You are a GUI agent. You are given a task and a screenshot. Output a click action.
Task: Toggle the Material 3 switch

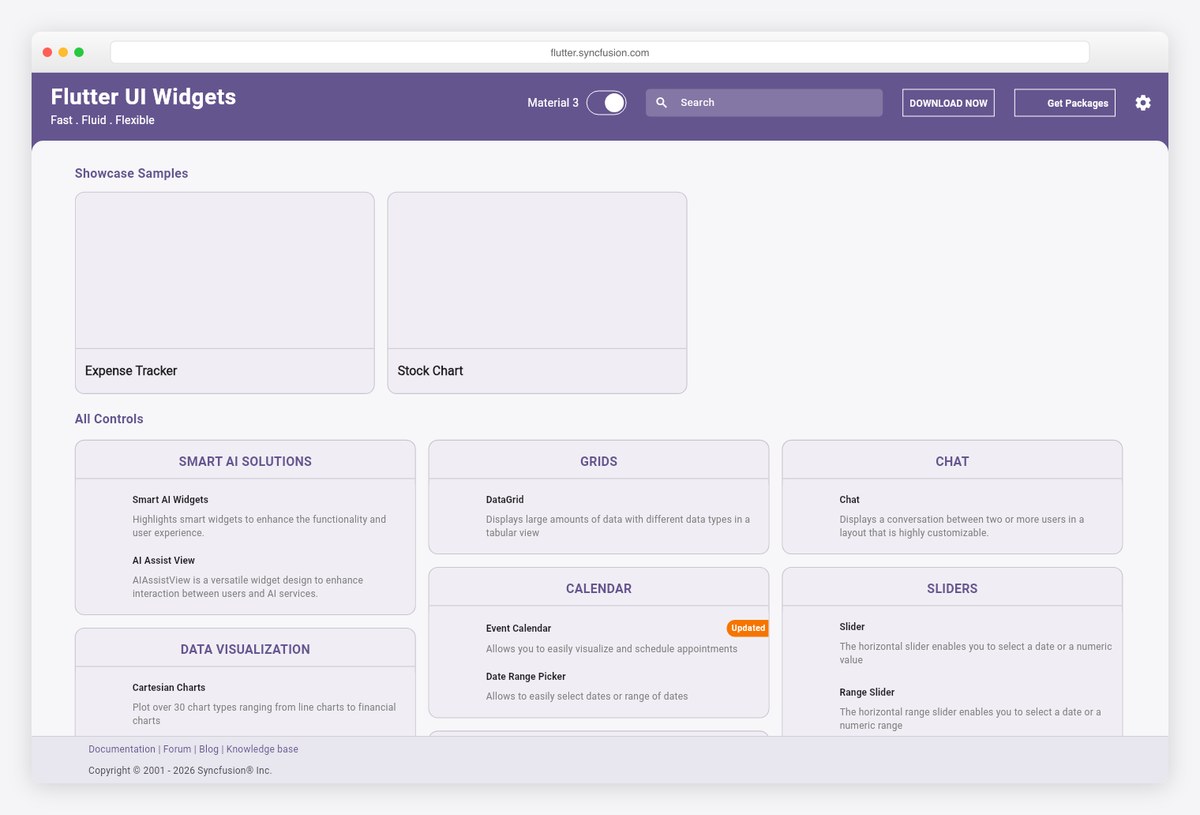(x=606, y=103)
